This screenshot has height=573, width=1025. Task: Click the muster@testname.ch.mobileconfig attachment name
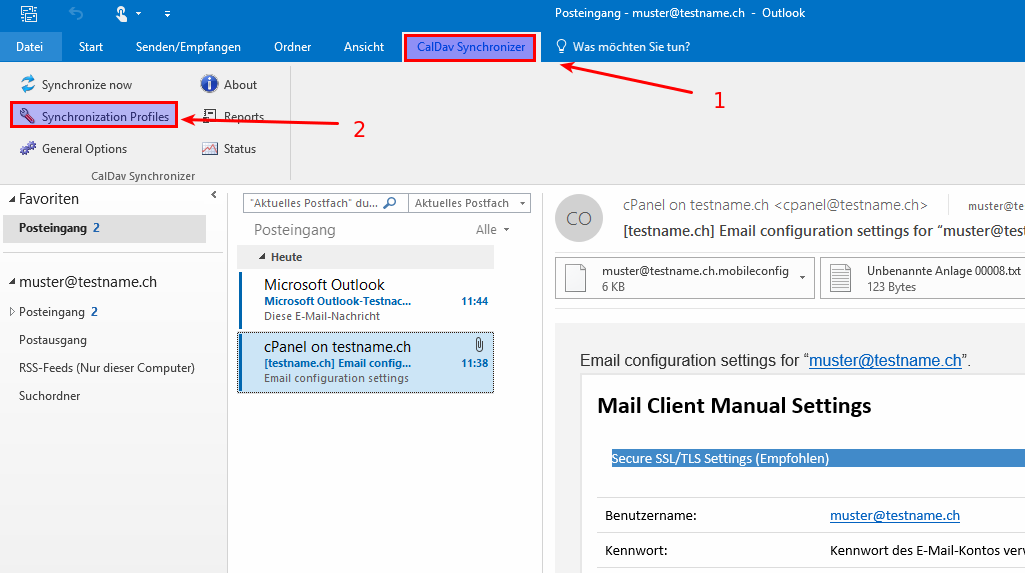coord(695,270)
